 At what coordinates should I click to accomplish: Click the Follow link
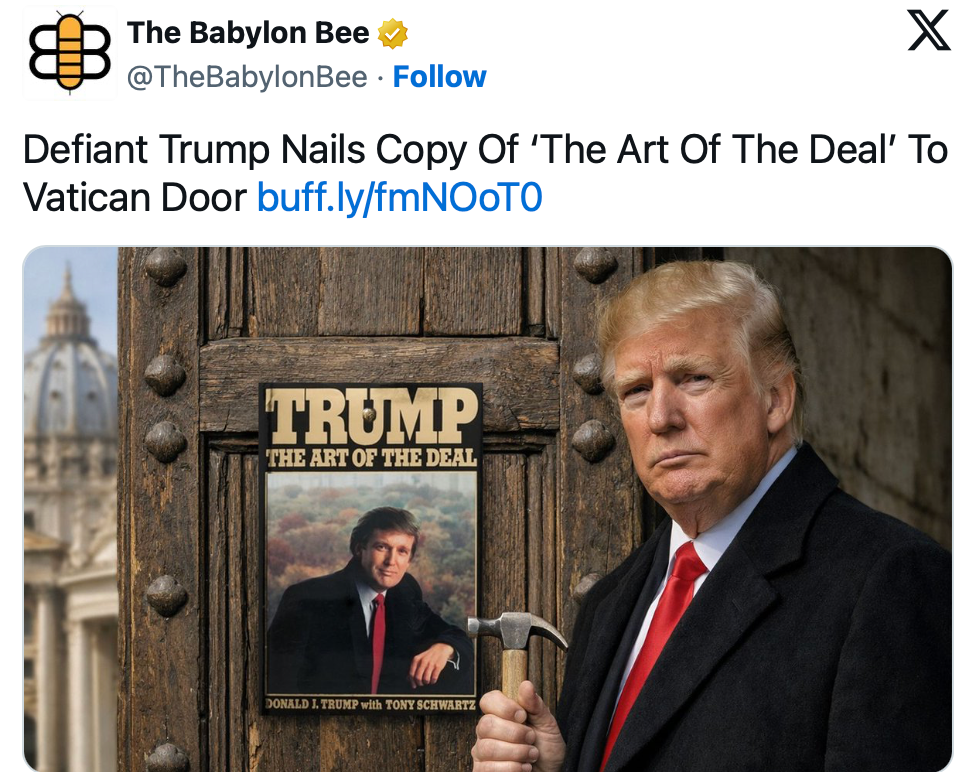tap(439, 77)
